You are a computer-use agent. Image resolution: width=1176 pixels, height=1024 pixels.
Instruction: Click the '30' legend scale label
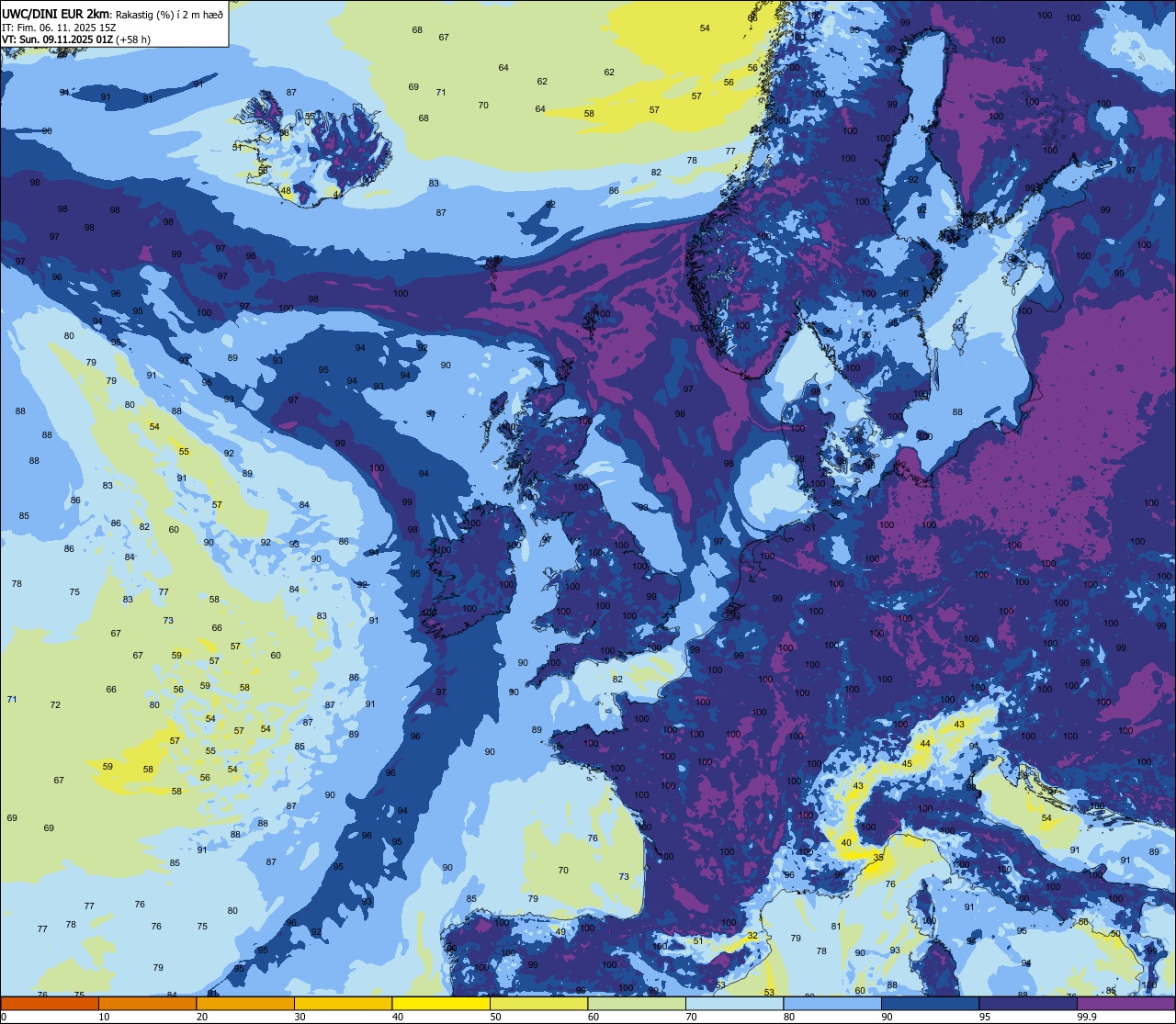[x=300, y=1016]
